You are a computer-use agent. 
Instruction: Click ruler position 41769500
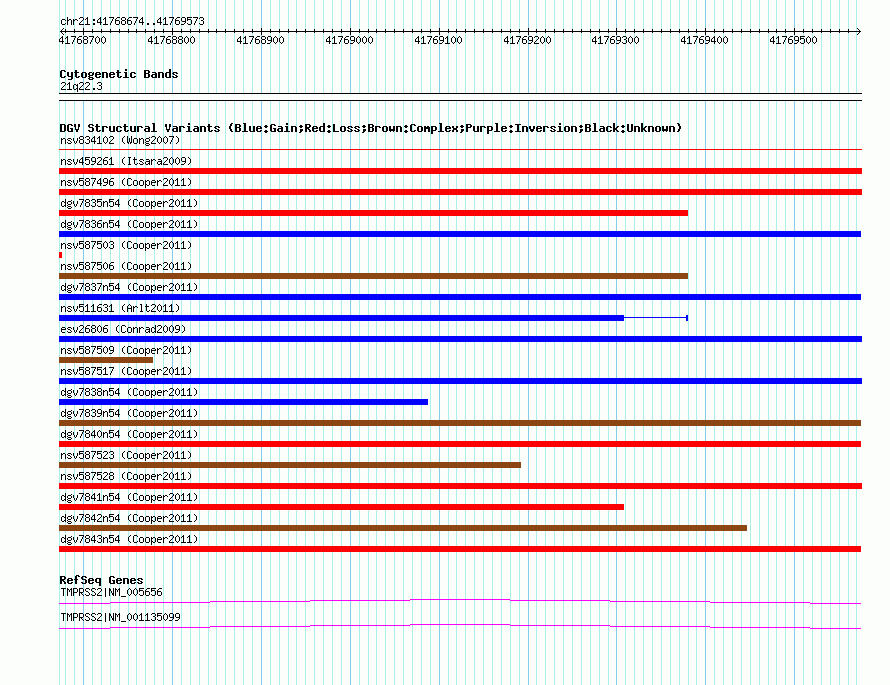pos(794,40)
